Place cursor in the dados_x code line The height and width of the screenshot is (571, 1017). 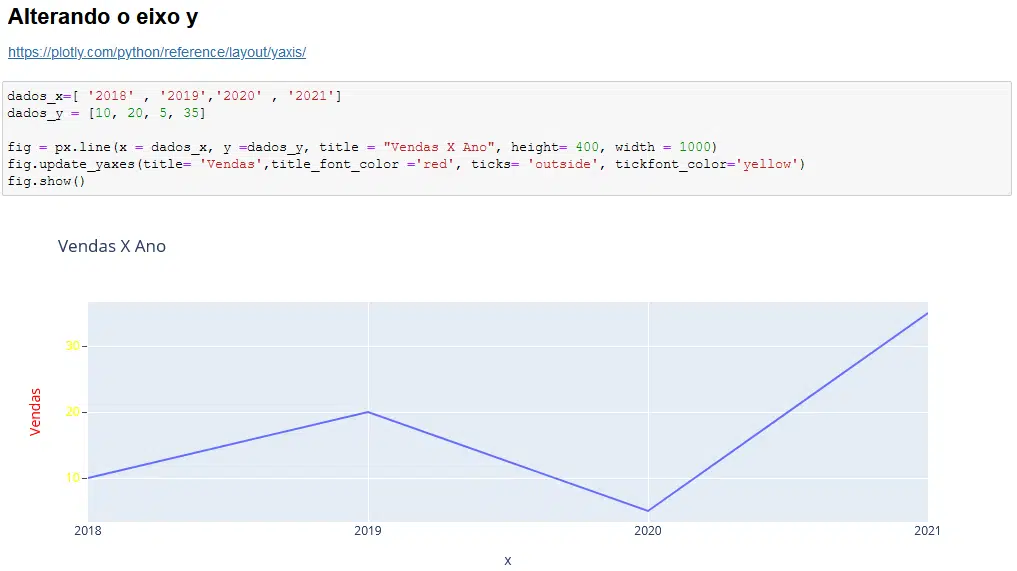coord(175,96)
